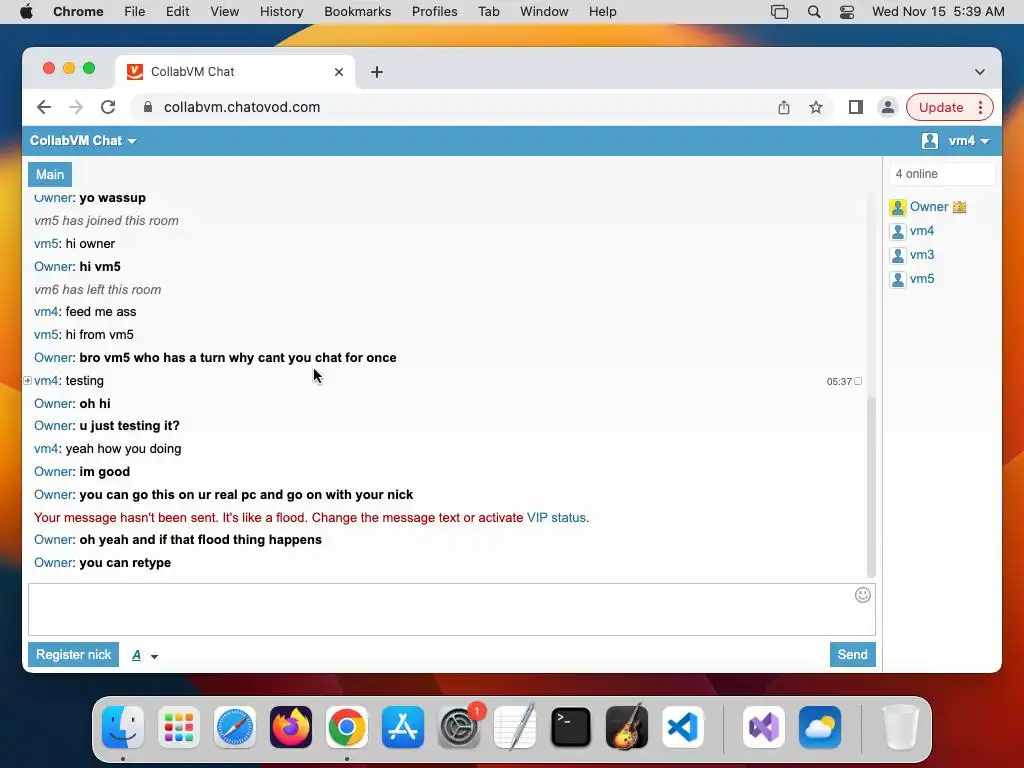The height and width of the screenshot is (768, 1024).
Task: Open Trash in the dock
Action: click(x=900, y=727)
